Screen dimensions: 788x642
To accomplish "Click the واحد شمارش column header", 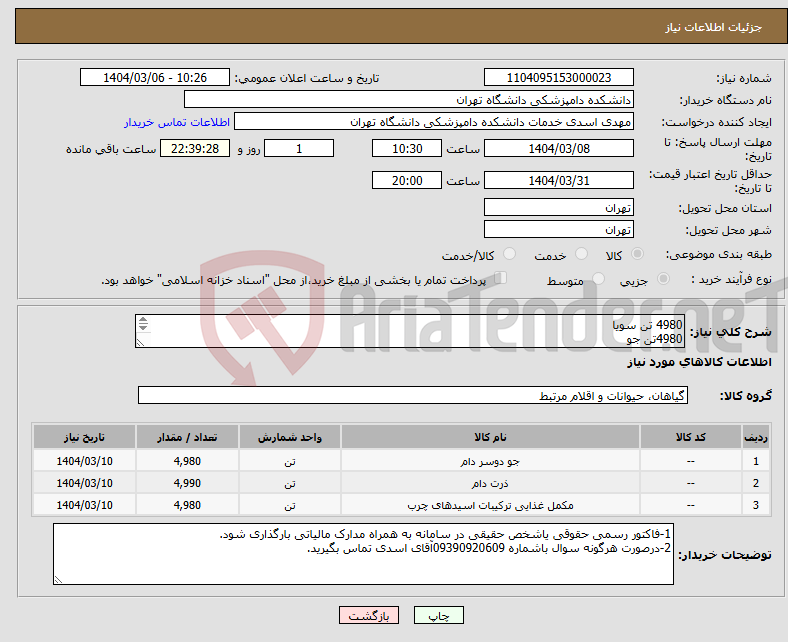I will click(x=290, y=437).
